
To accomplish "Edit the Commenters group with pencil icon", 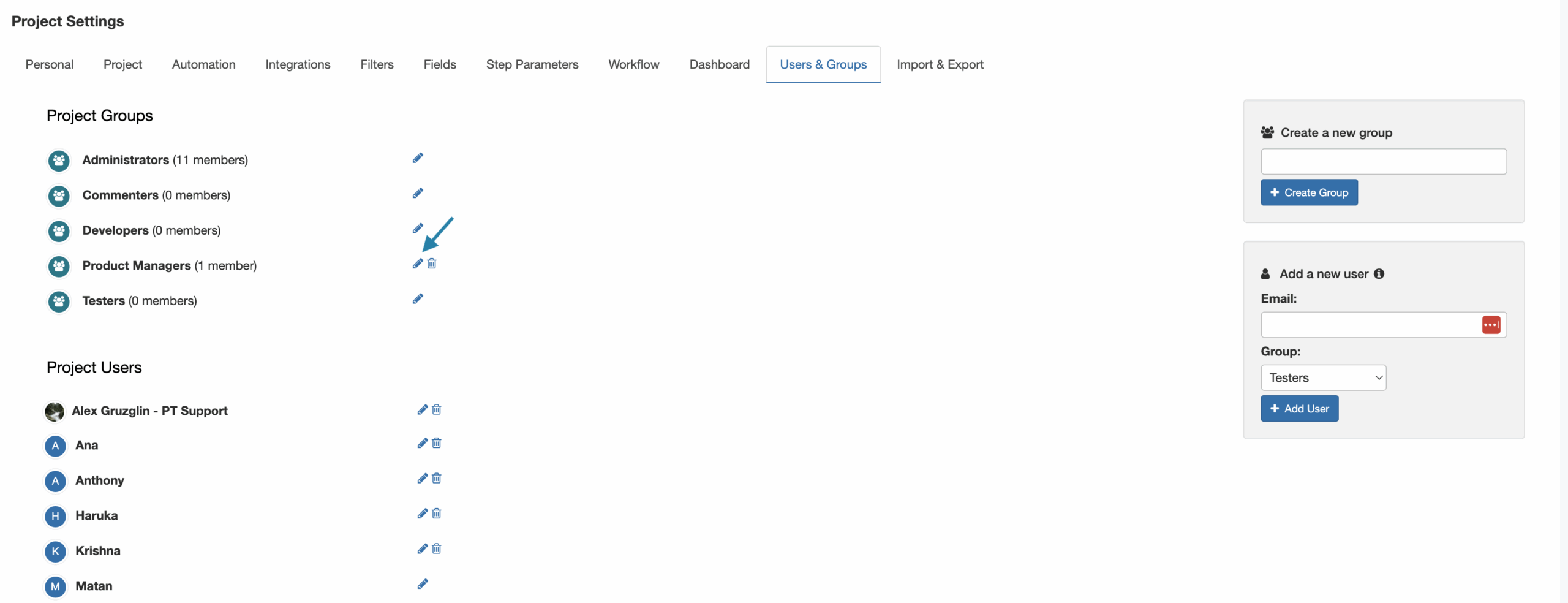I will [x=418, y=193].
